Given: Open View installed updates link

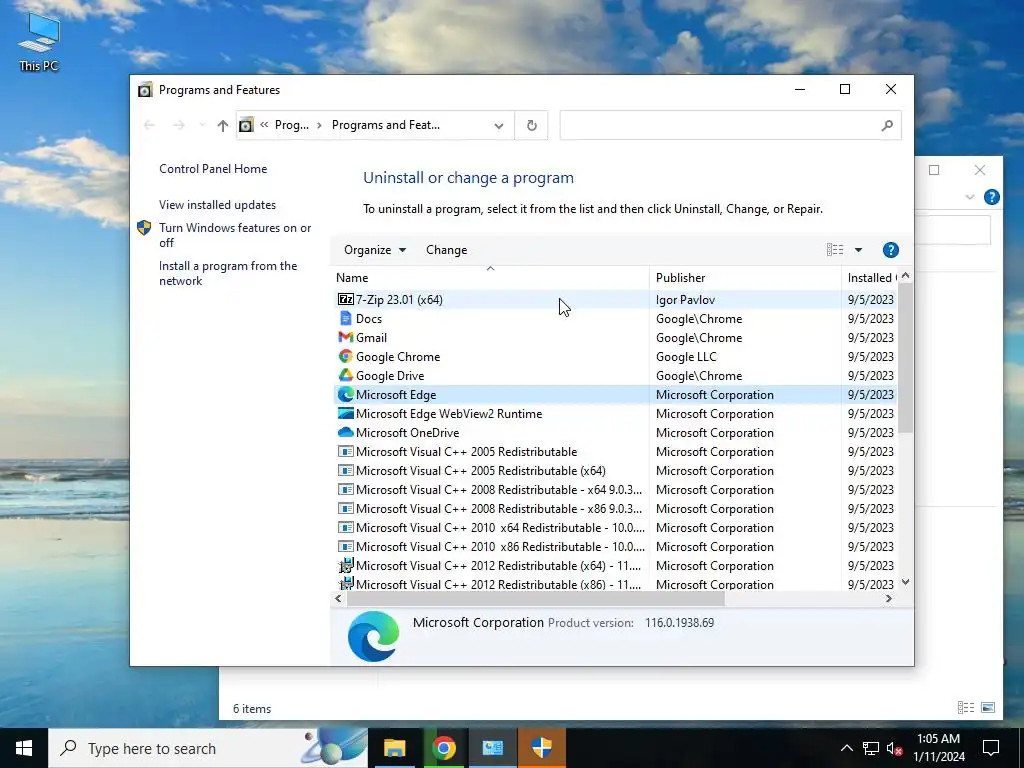Looking at the screenshot, I should (217, 205).
